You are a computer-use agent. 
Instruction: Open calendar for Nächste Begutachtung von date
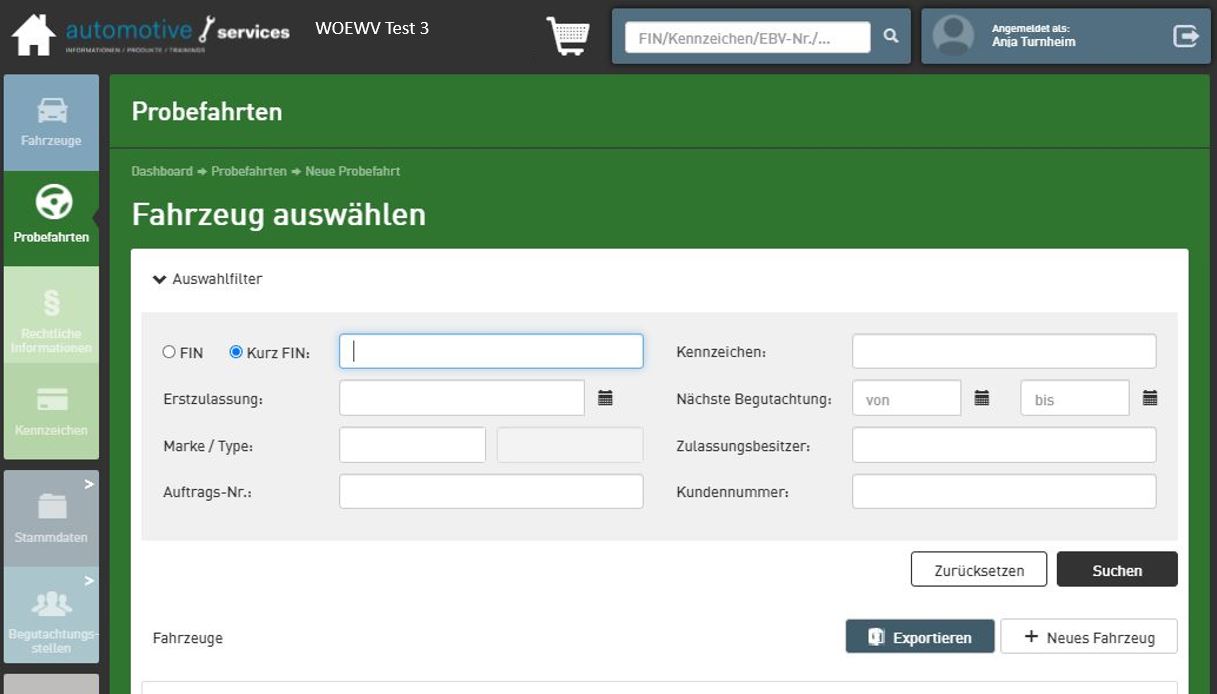click(981, 398)
